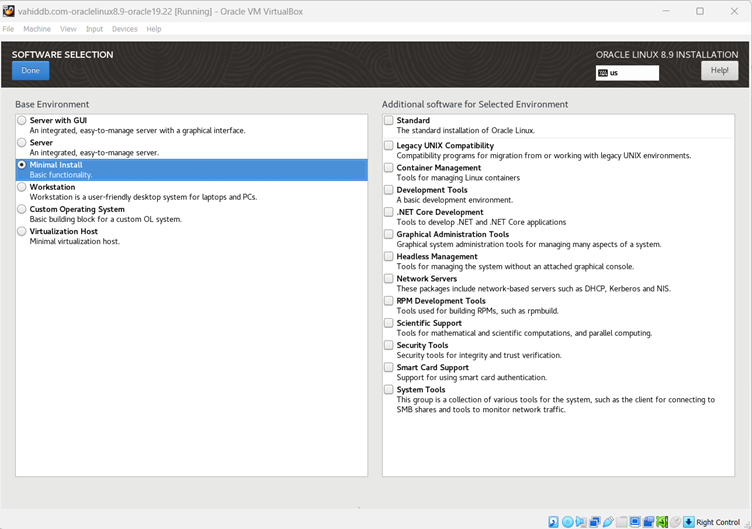Image resolution: width=752 pixels, height=529 pixels.
Task: Click the display monitor status icon
Action: point(635,522)
